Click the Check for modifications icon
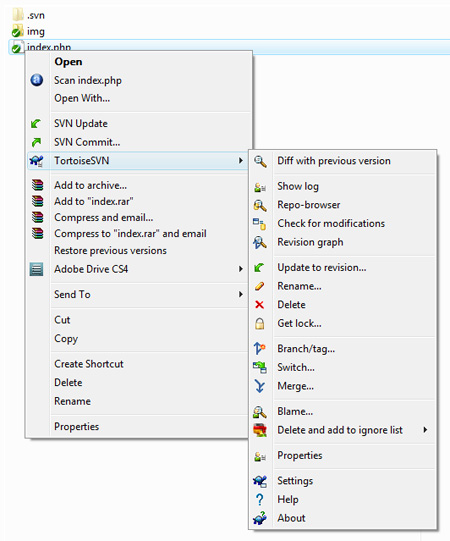The width and height of the screenshot is (450, 541). tap(260, 224)
